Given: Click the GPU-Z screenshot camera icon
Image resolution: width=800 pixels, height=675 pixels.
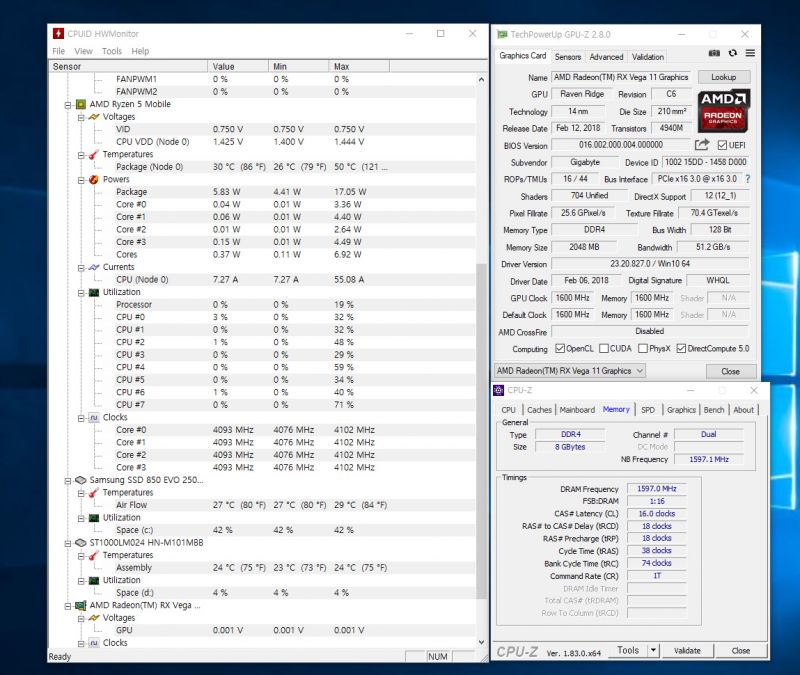Looking at the screenshot, I should point(714,53).
